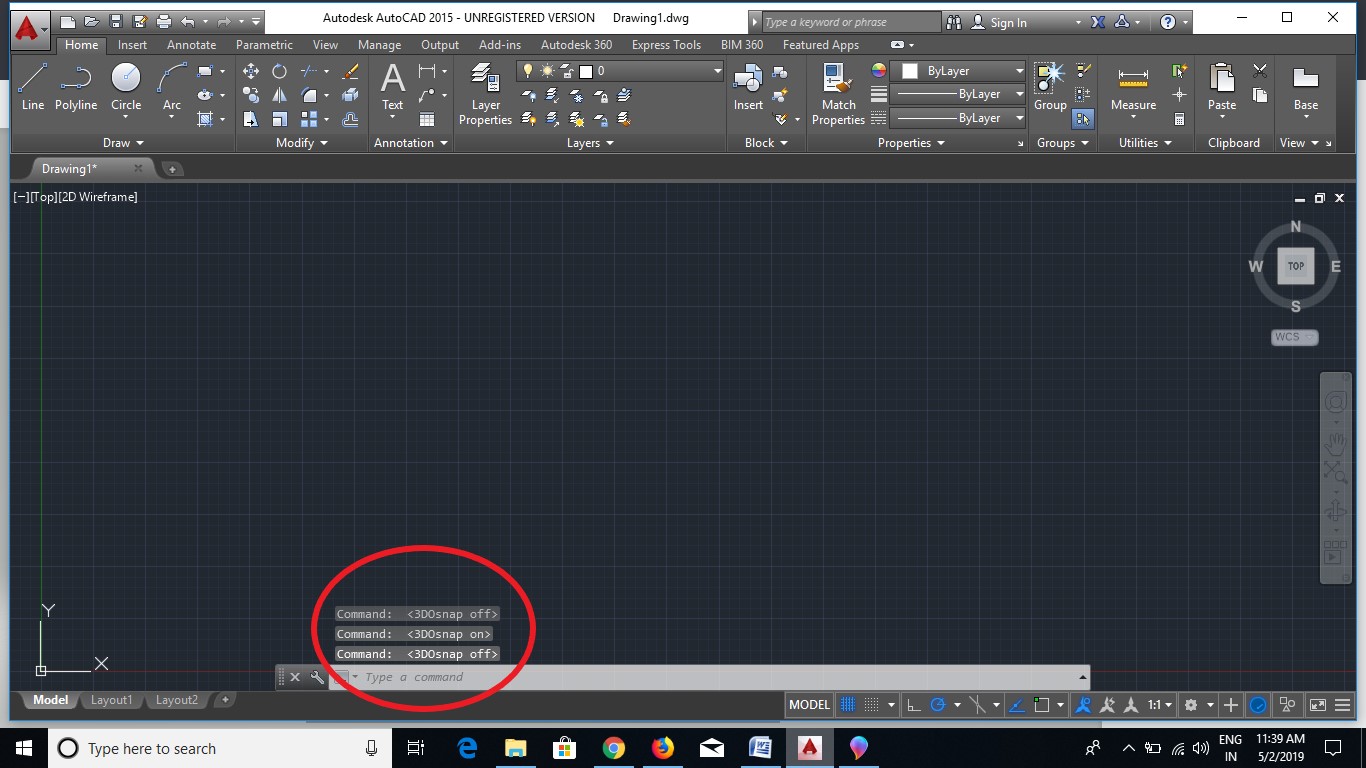Toggle the grid display in status bar

coord(845,705)
